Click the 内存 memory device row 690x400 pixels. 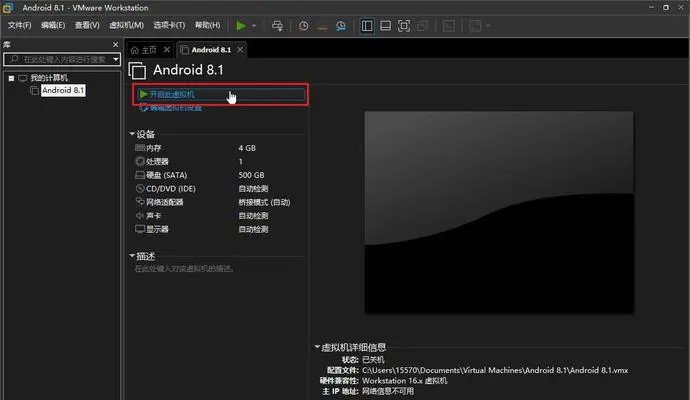click(x=219, y=148)
